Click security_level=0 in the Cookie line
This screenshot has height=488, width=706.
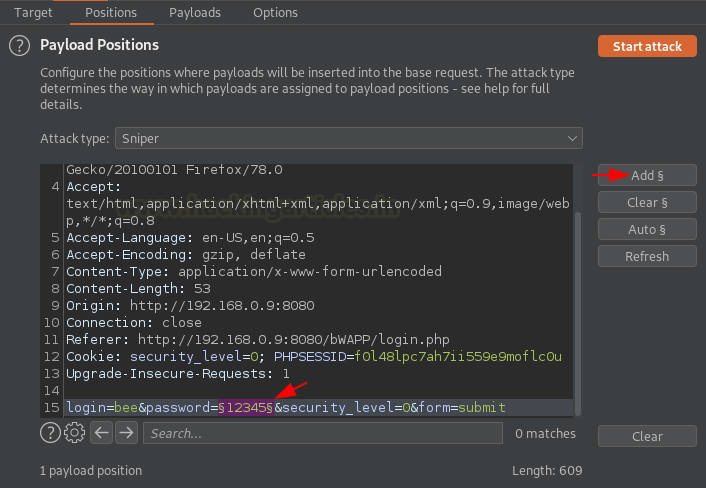pos(194,357)
